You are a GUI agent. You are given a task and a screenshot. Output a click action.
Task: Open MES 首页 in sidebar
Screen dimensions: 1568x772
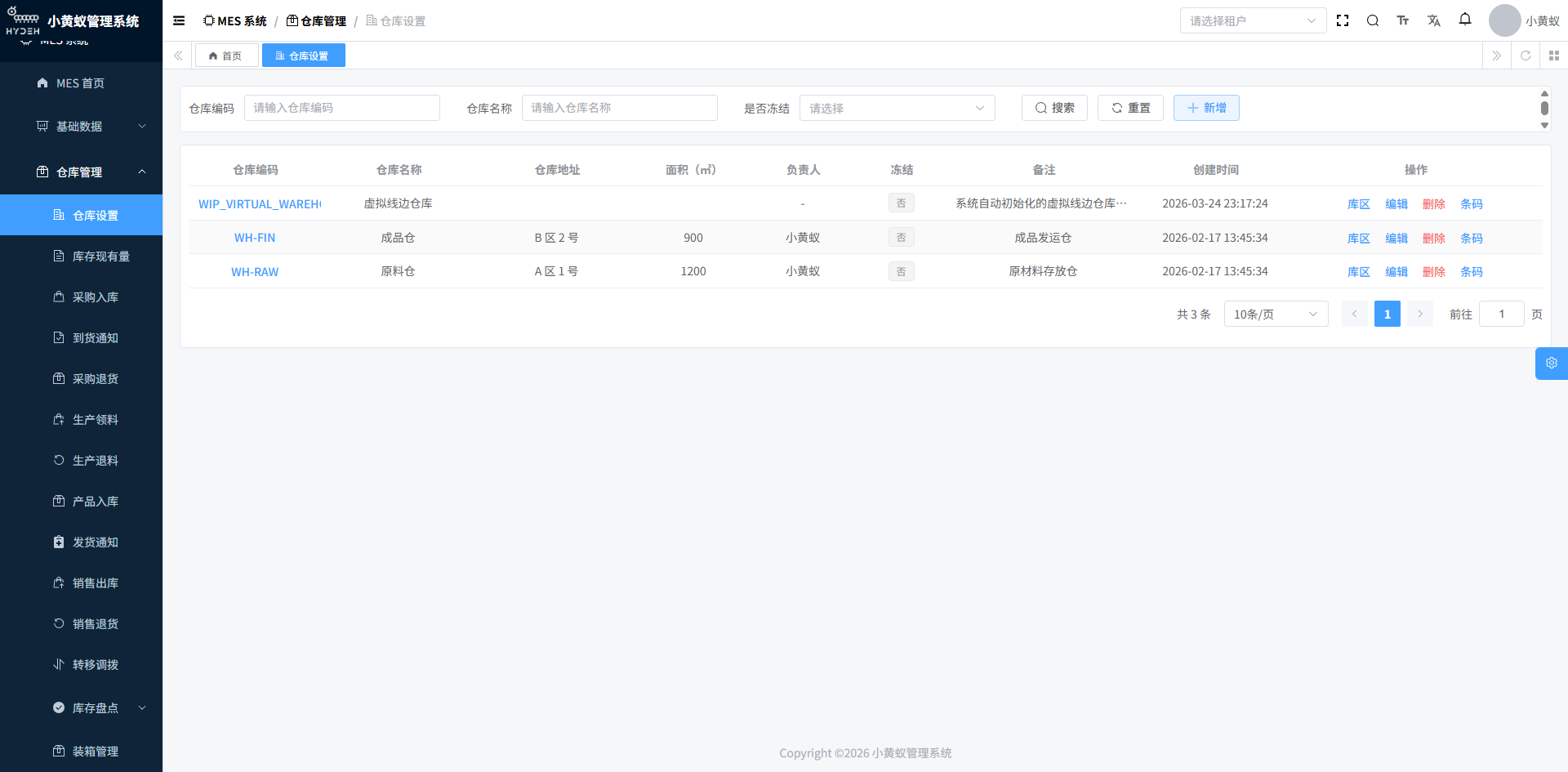pos(81,83)
